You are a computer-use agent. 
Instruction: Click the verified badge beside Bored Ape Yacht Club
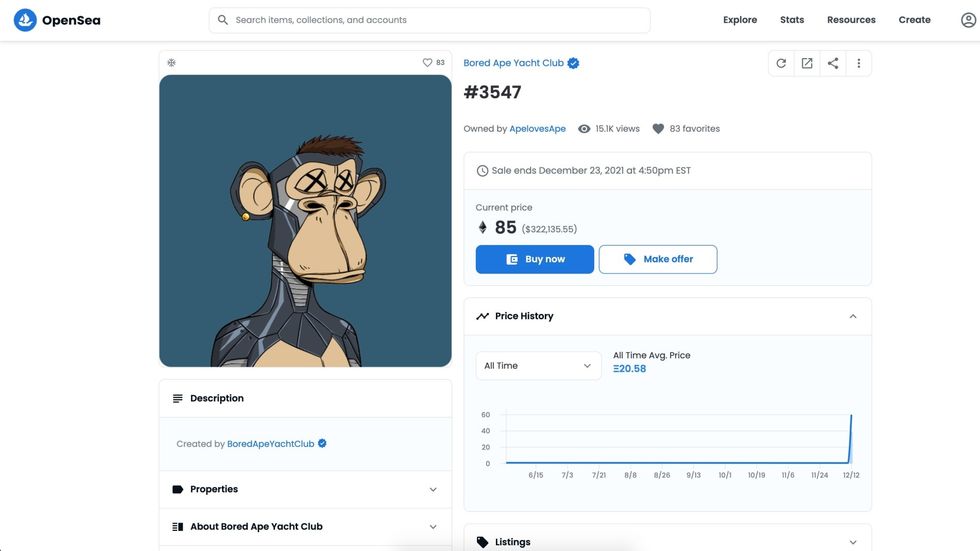coord(574,63)
